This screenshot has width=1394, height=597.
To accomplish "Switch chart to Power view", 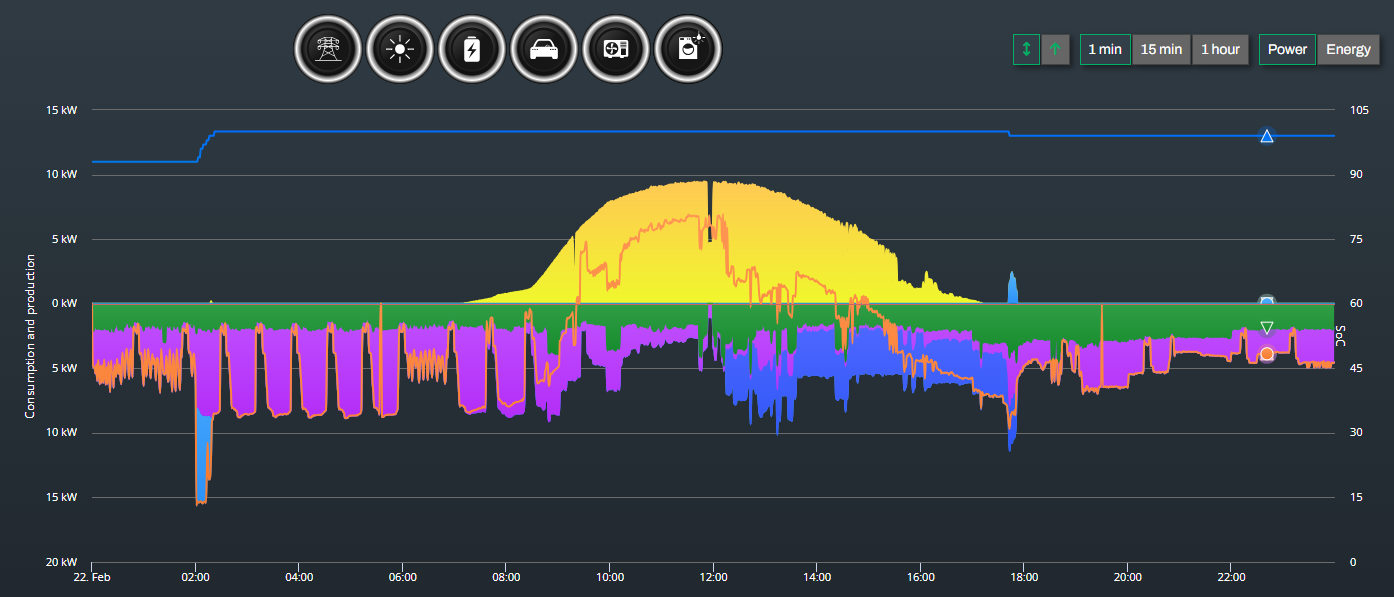I will point(1287,49).
